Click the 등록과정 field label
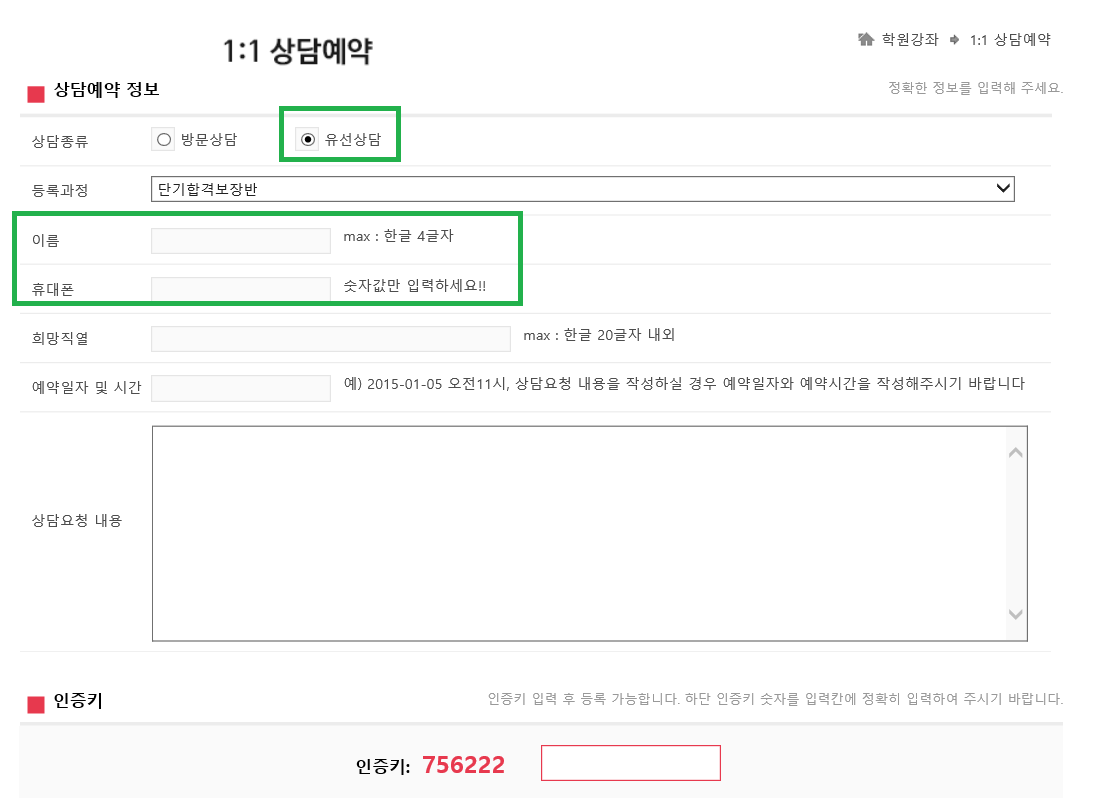Image resolution: width=1103 pixels, height=809 pixels. click(60, 190)
